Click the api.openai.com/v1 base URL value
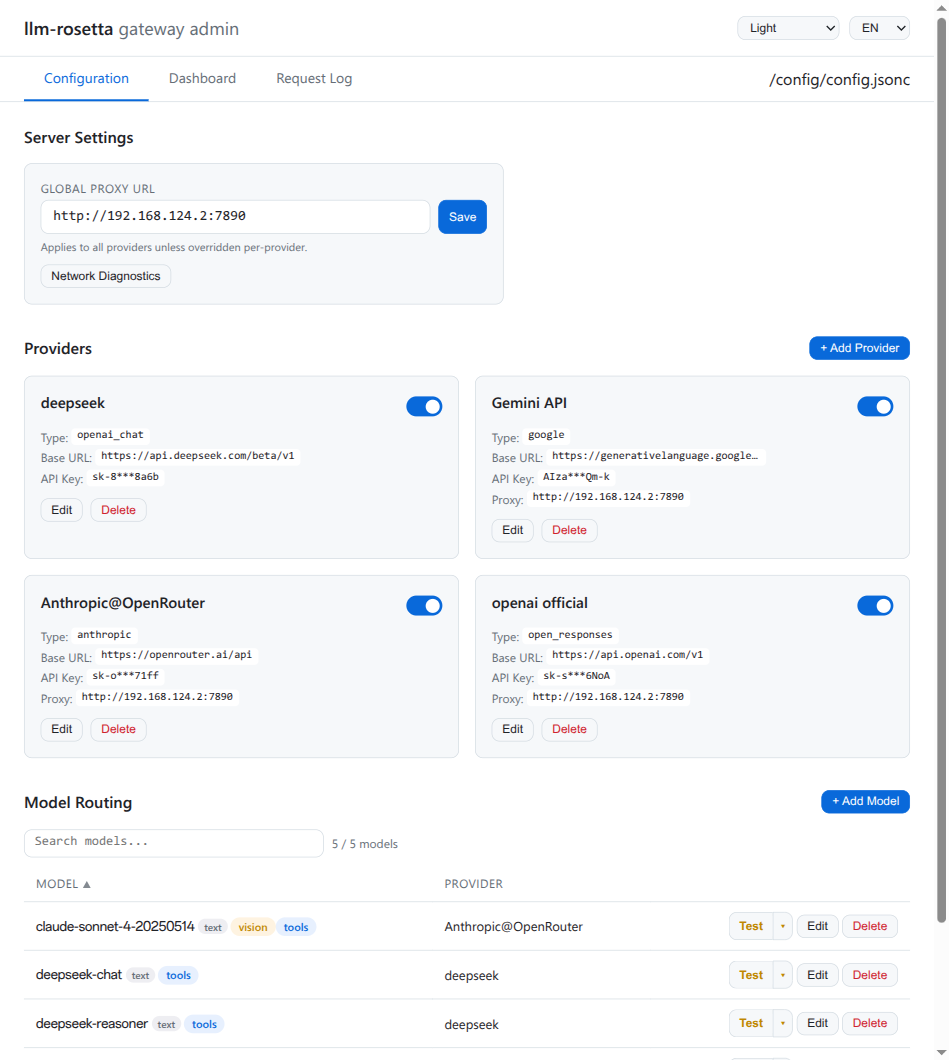This screenshot has height=1060, width=949. (x=627, y=655)
